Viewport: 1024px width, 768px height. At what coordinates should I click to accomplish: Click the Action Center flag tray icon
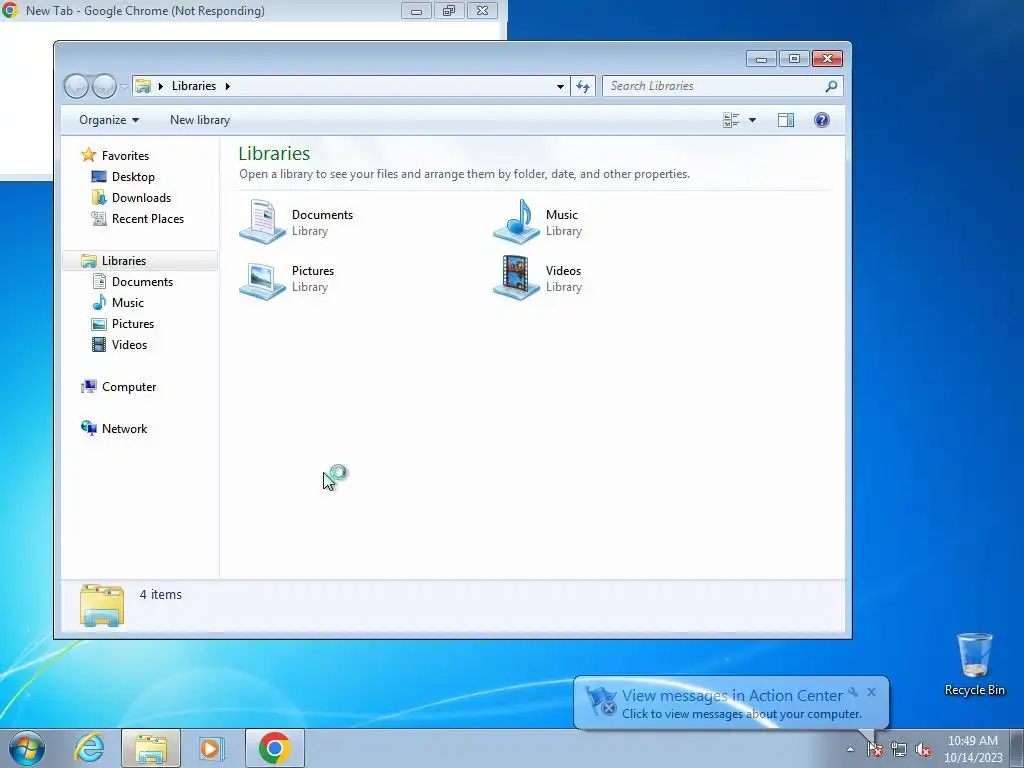tap(874, 749)
